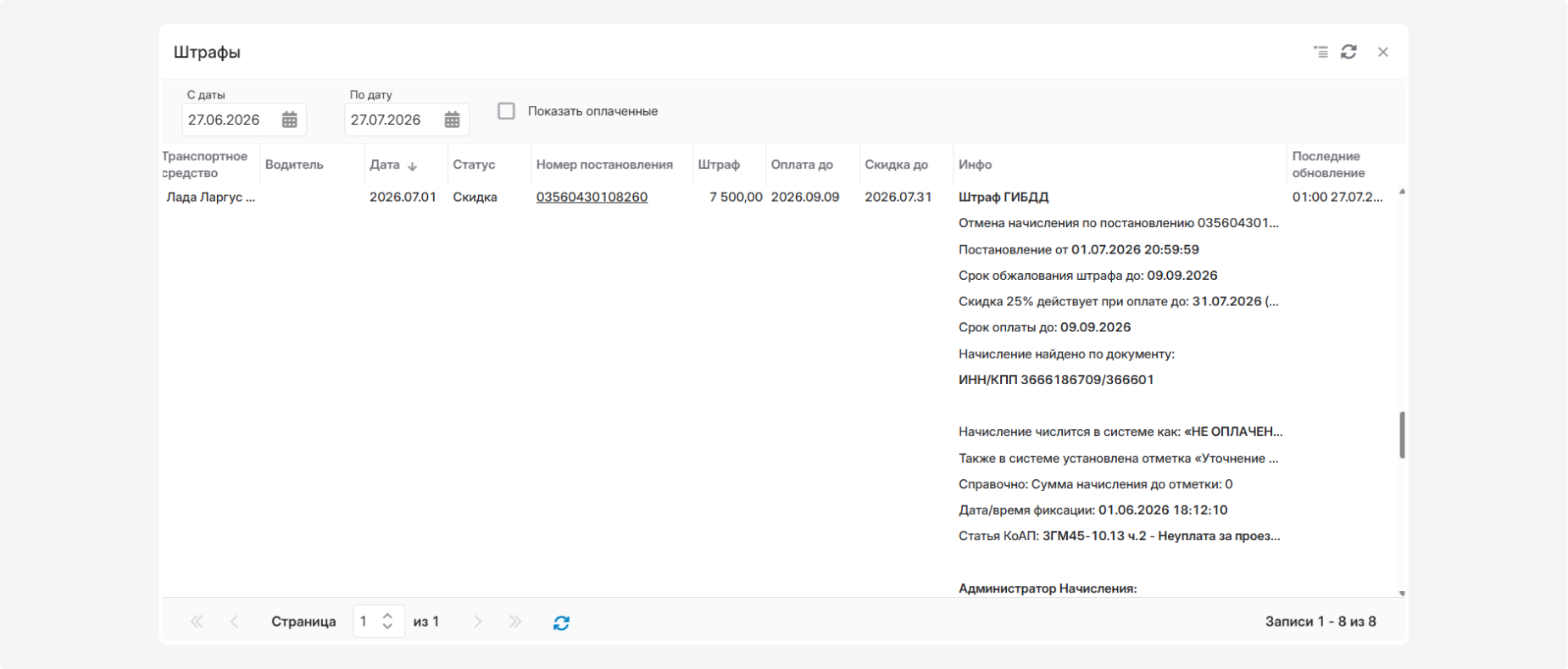Click Записи 1 - 8 из 8 label
Viewport: 1568px width, 669px height.
pos(1321,622)
